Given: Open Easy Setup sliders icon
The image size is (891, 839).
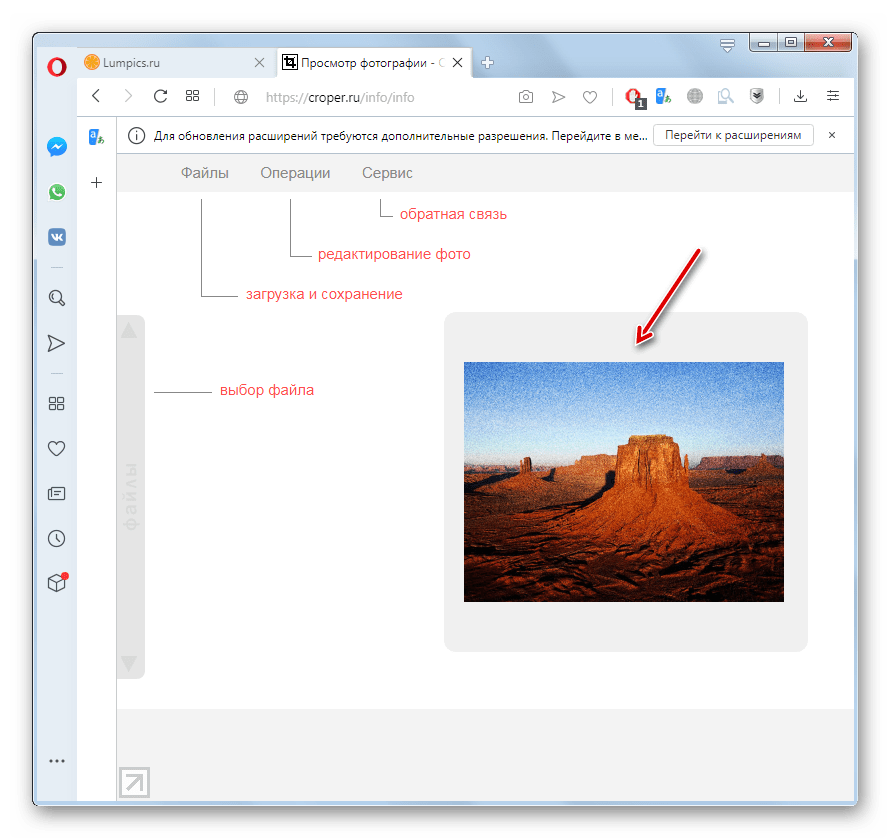Looking at the screenshot, I should [832, 95].
